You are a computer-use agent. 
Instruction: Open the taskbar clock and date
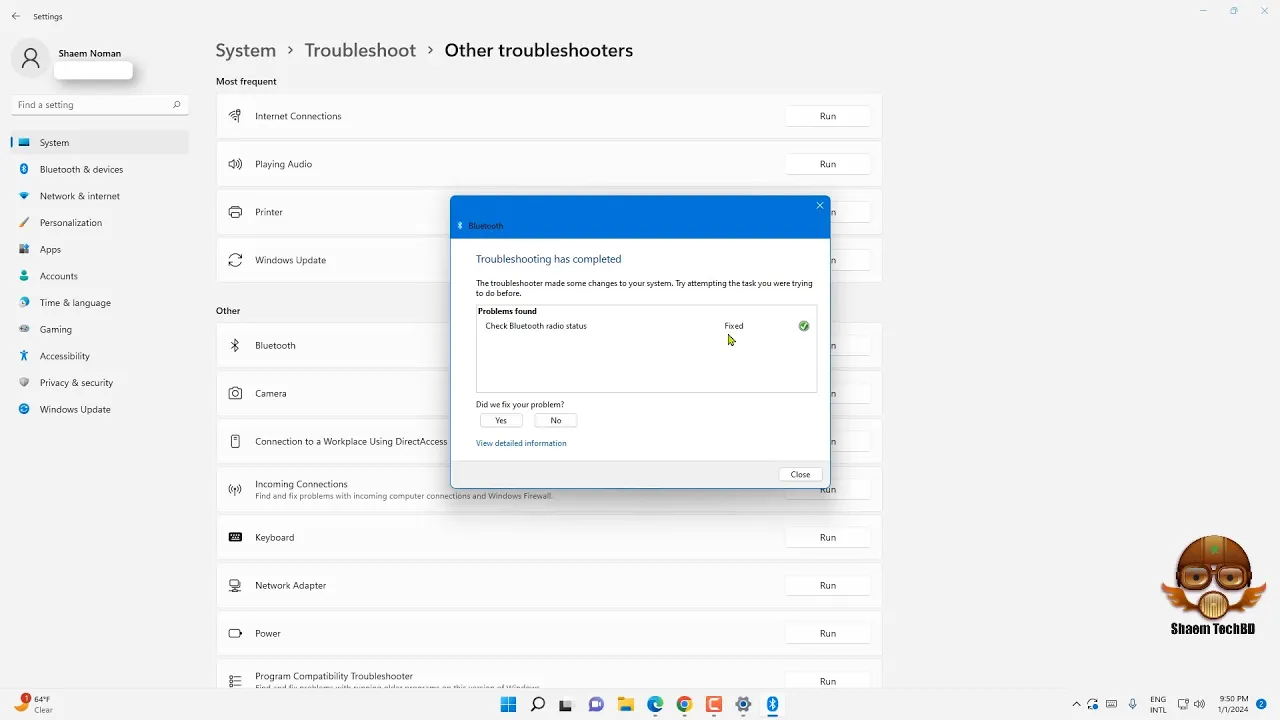pyautogui.click(x=1234, y=704)
